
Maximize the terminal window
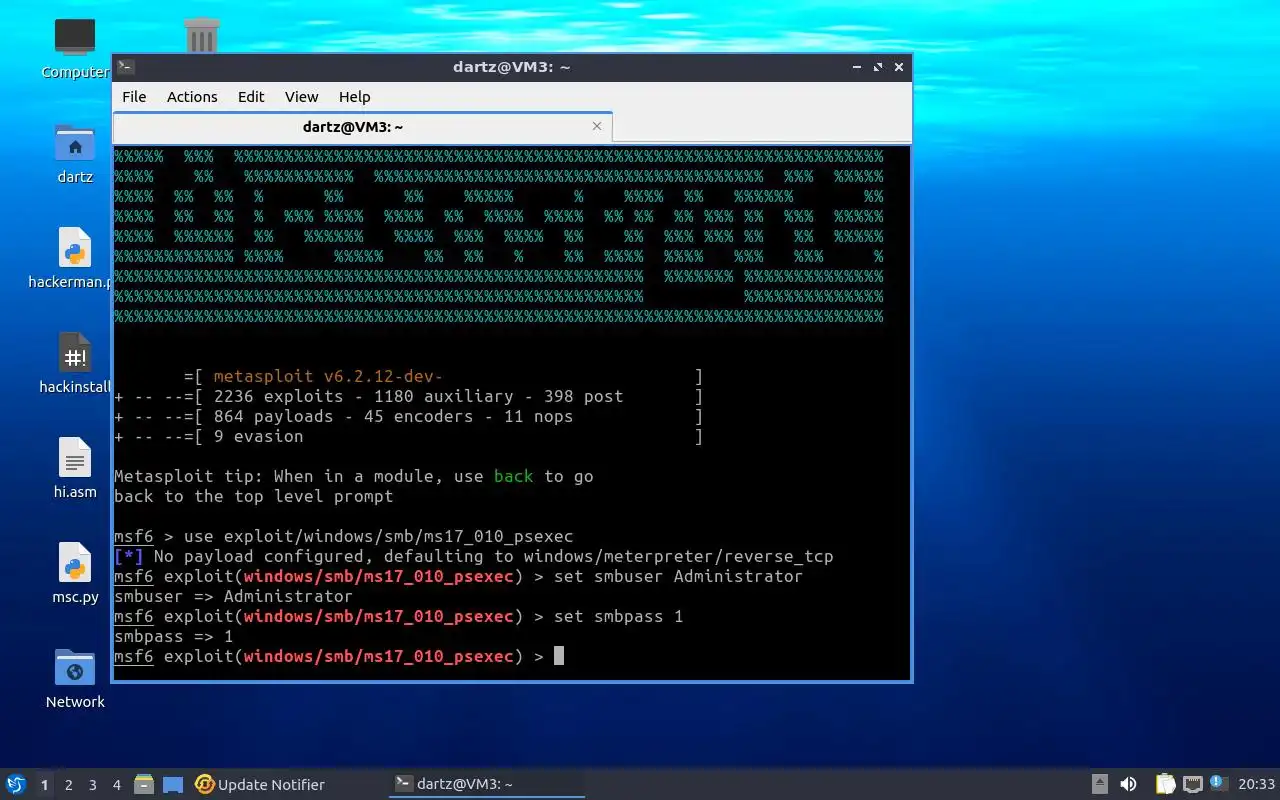click(878, 67)
